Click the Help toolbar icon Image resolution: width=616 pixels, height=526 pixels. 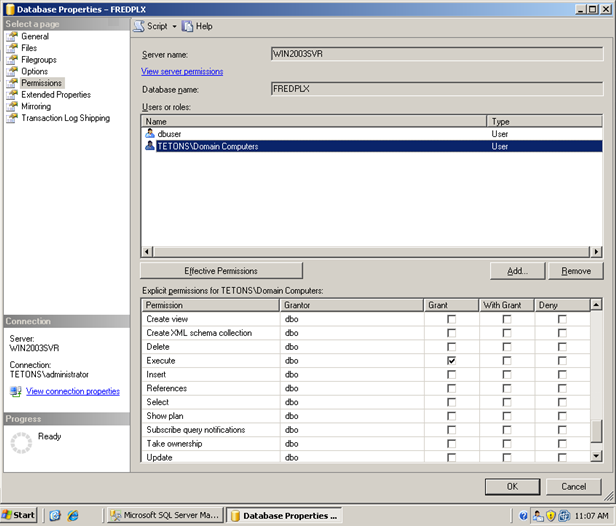click(187, 26)
